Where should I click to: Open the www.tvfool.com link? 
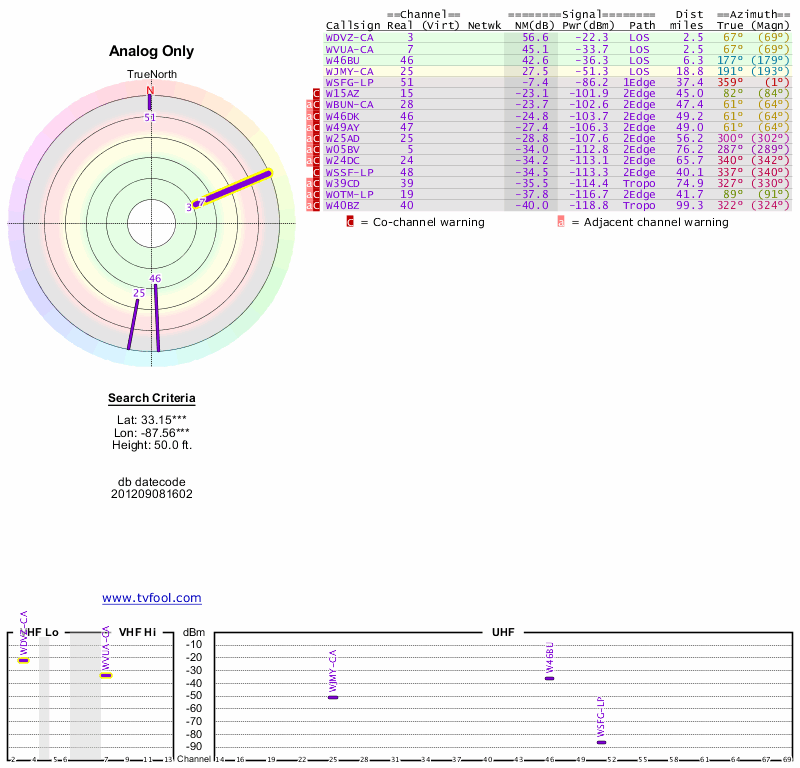152,598
